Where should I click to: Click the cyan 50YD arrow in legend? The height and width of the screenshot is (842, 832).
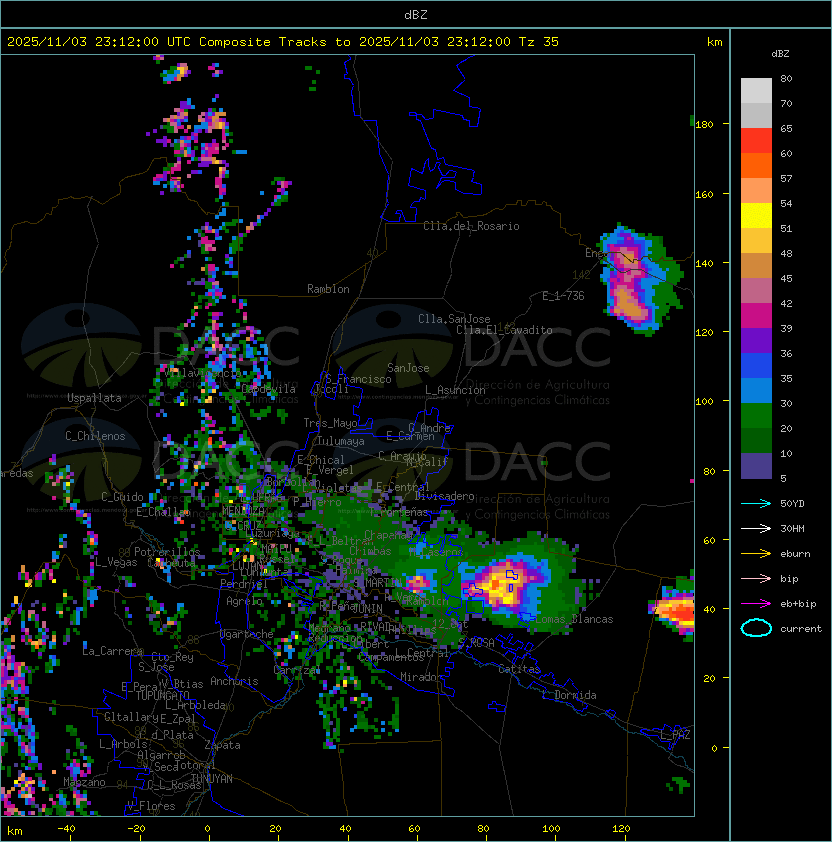click(756, 503)
